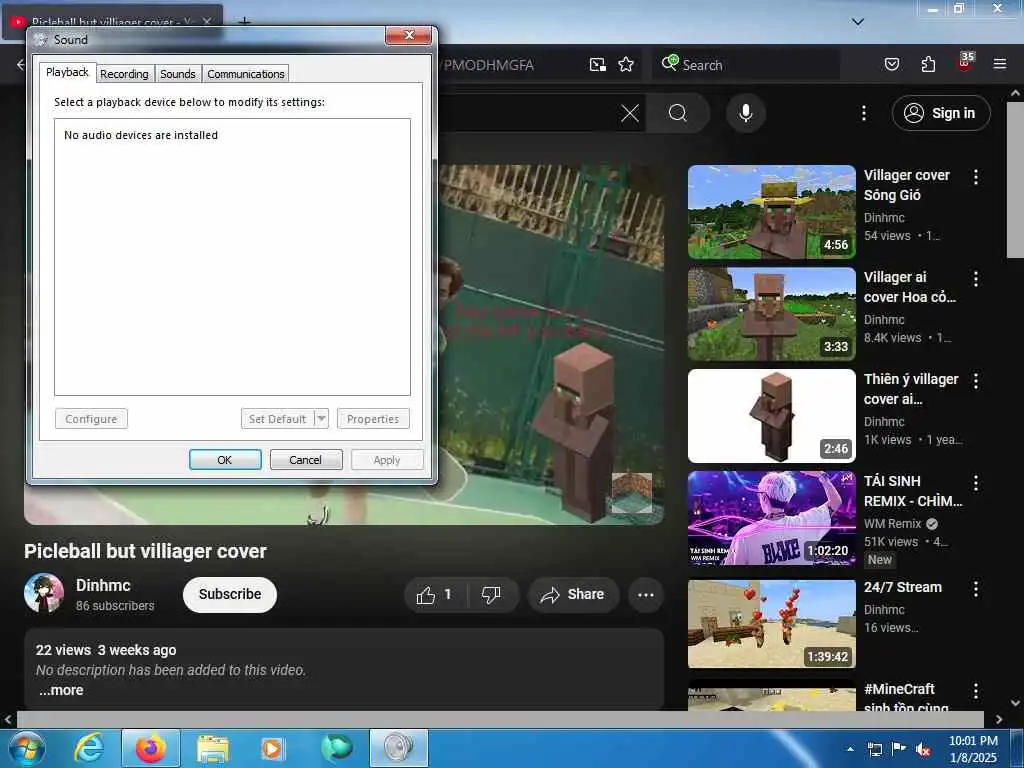
Task: Click the muted volume tray icon
Action: click(x=922, y=750)
